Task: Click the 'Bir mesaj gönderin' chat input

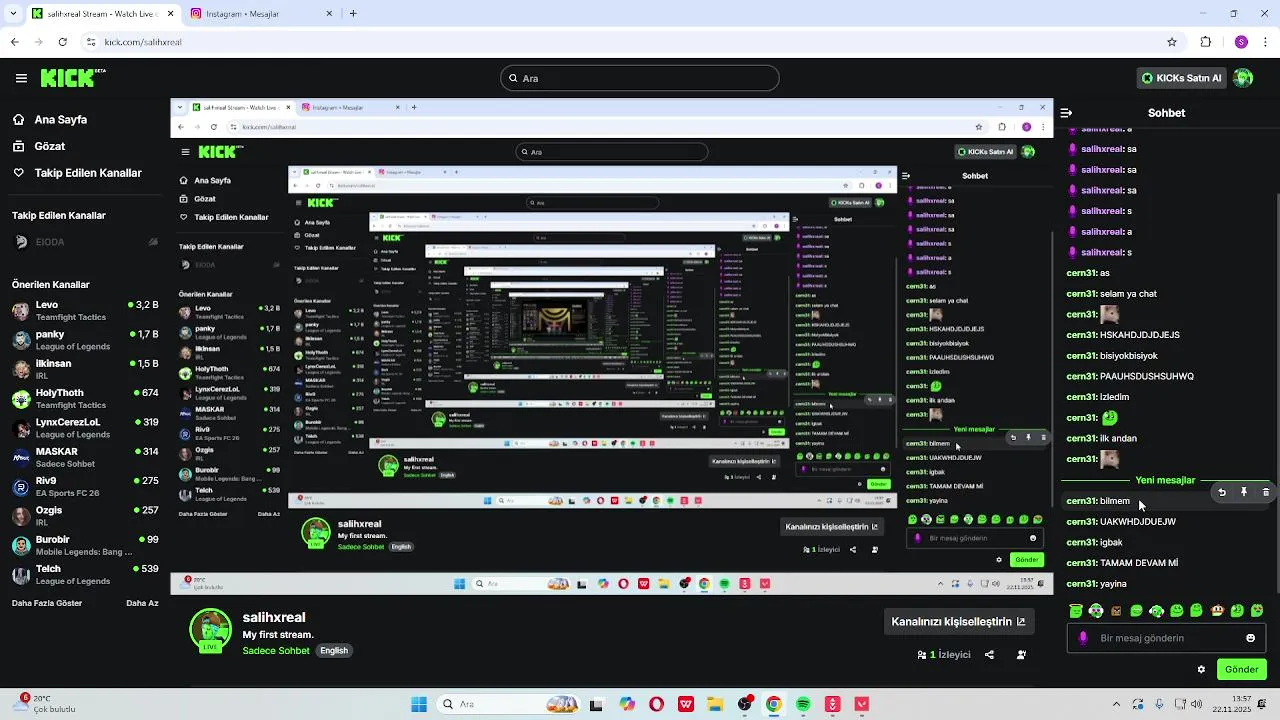Action: pos(1166,638)
